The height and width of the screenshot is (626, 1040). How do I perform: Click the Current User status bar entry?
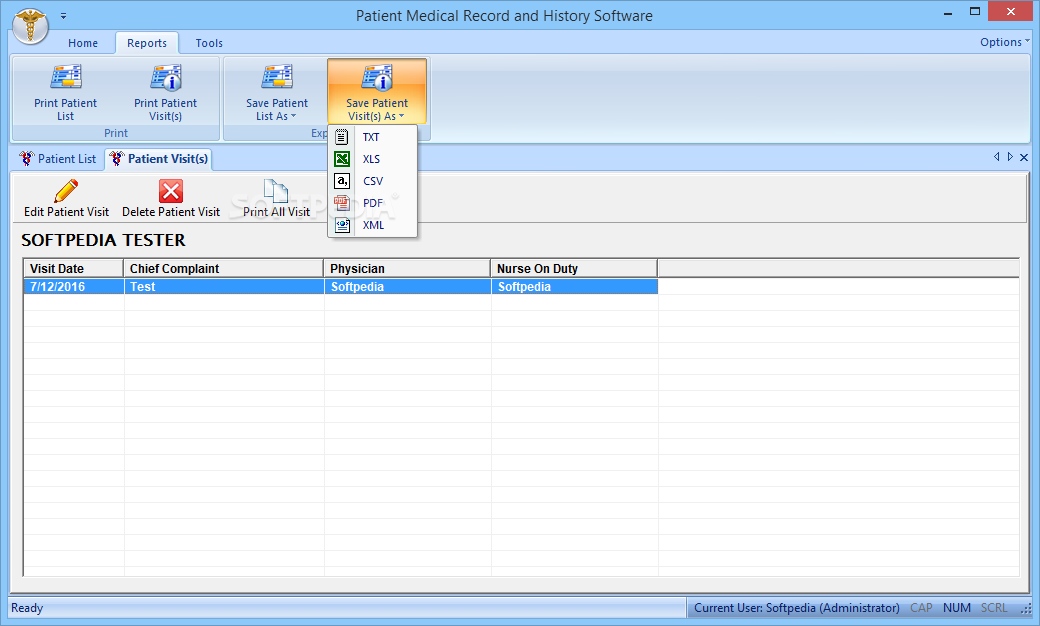pyautogui.click(x=797, y=608)
